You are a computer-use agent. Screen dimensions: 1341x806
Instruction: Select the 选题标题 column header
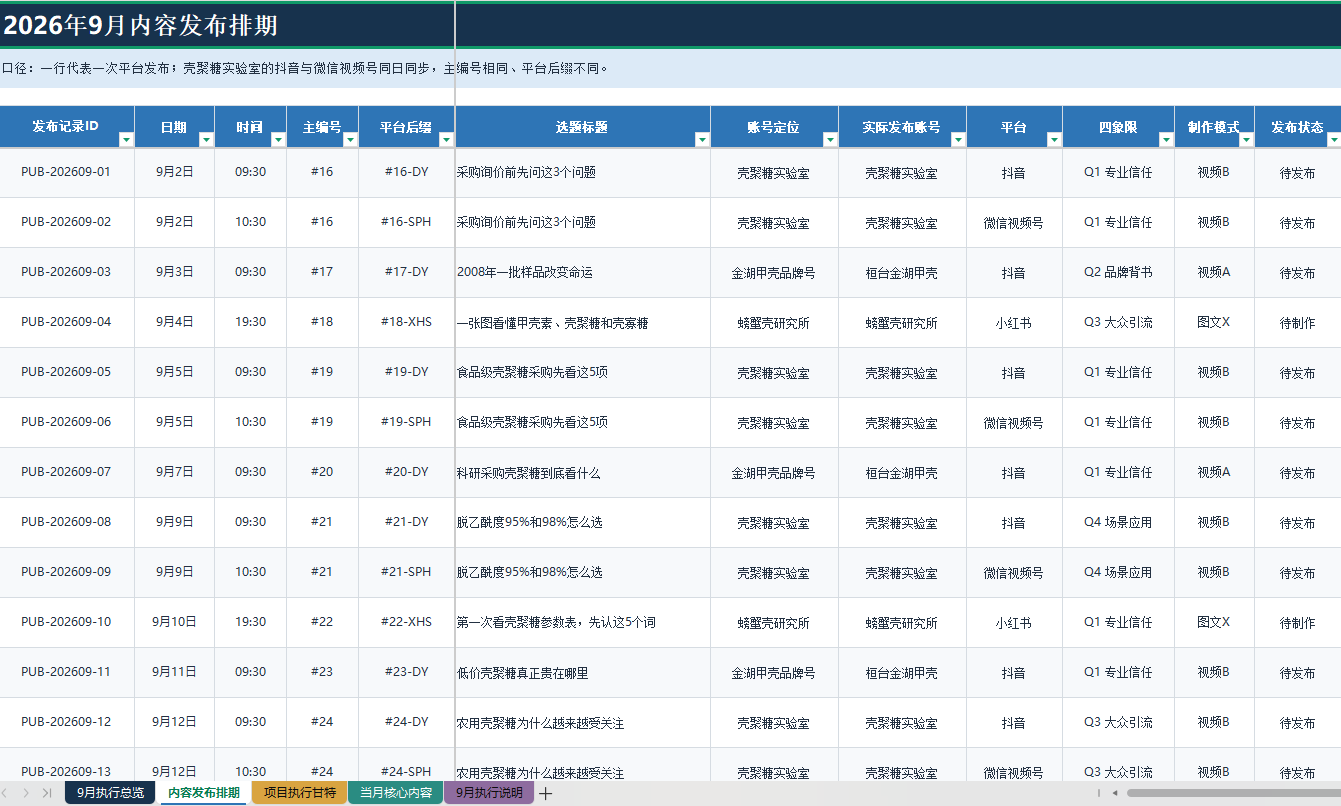pos(582,127)
